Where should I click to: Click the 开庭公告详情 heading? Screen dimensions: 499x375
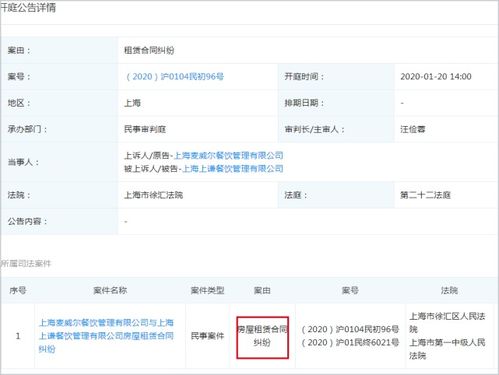point(28,8)
